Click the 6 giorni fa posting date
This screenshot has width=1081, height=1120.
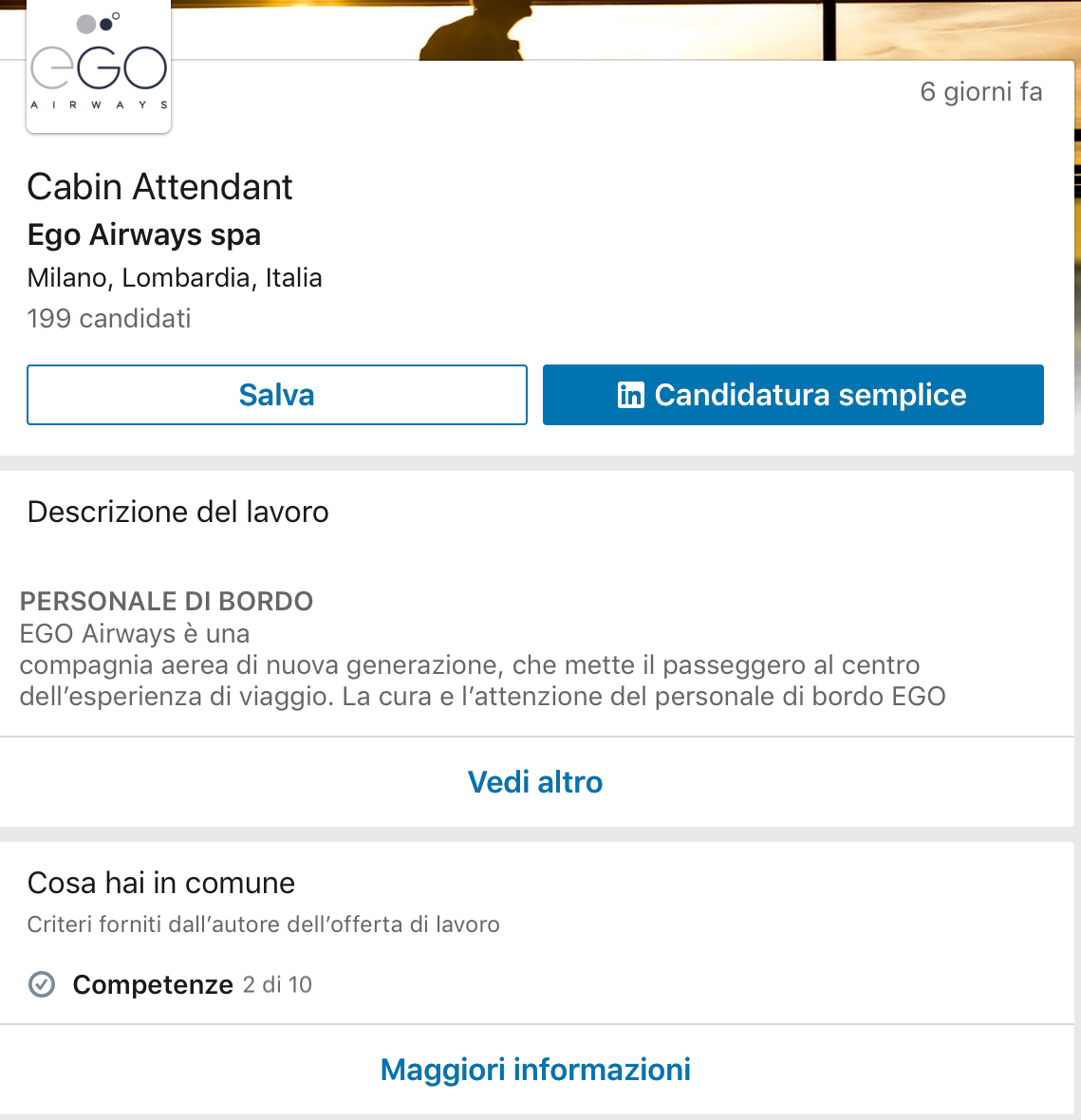pyautogui.click(x=980, y=92)
